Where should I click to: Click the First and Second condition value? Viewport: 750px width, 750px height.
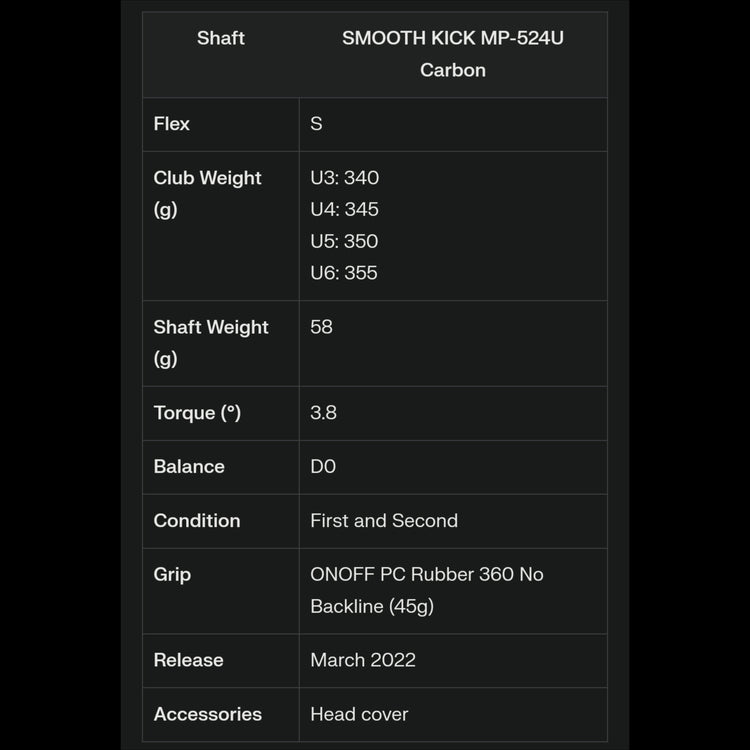click(384, 521)
